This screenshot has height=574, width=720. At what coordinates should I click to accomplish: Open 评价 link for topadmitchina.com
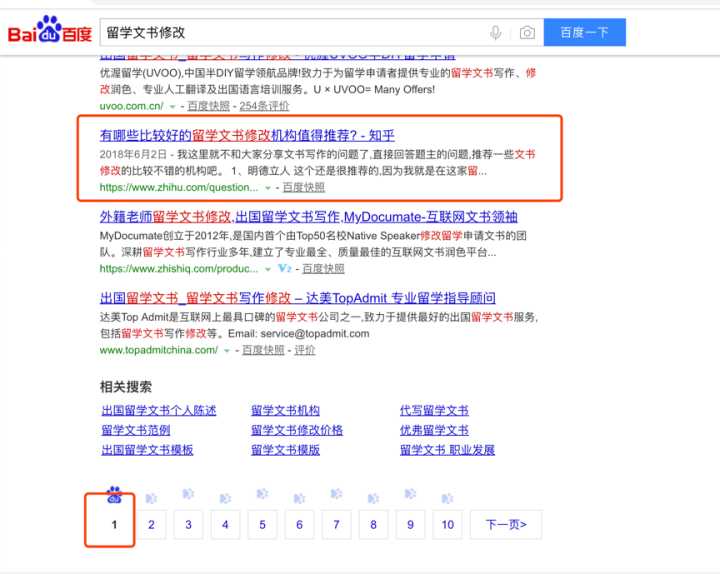tap(304, 350)
